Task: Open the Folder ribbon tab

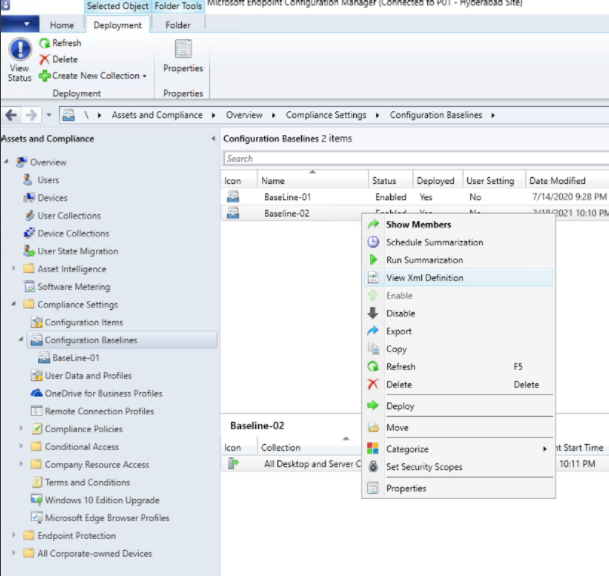Action: (x=178, y=25)
